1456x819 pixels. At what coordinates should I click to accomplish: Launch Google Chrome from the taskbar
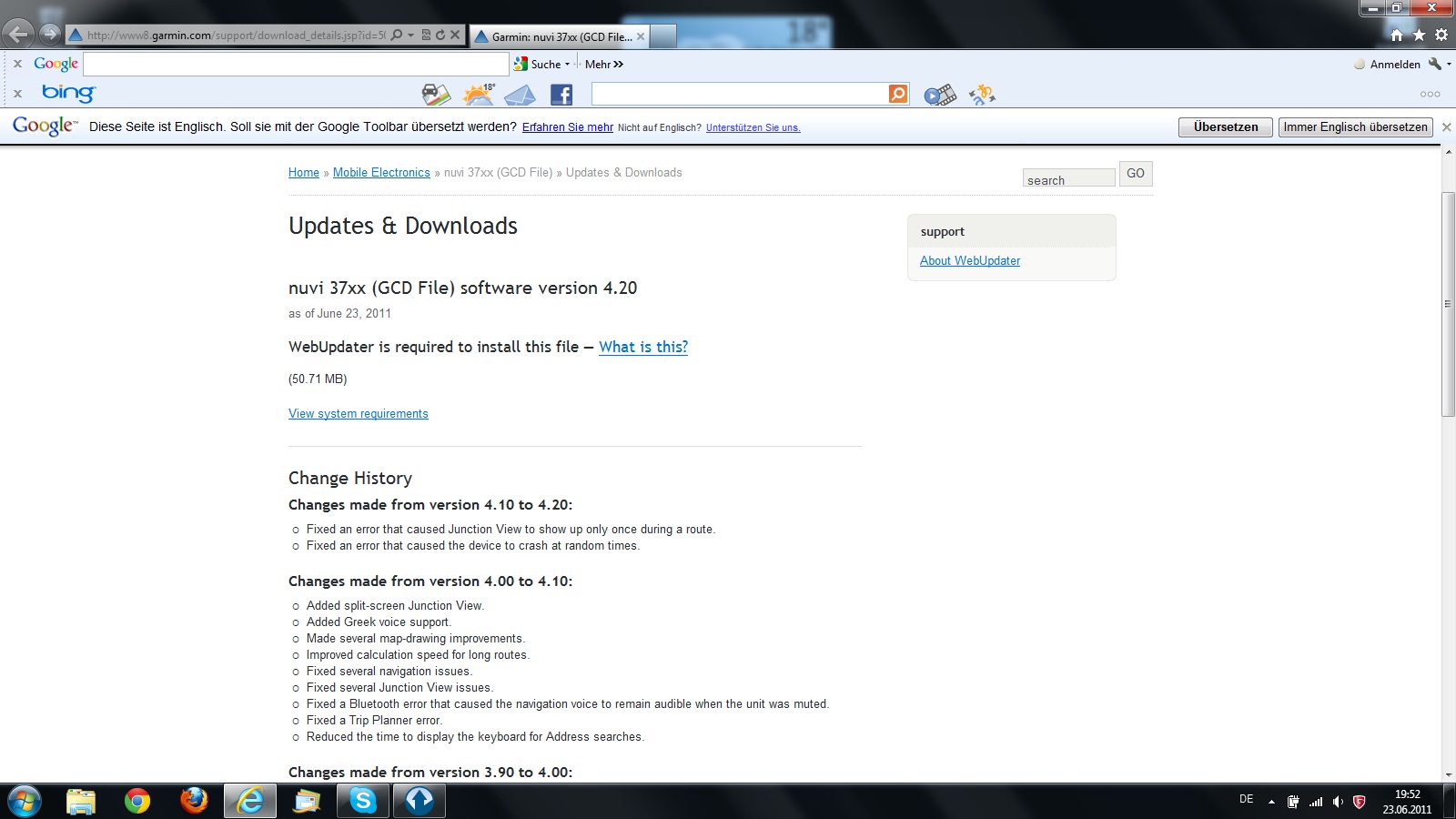(137, 801)
